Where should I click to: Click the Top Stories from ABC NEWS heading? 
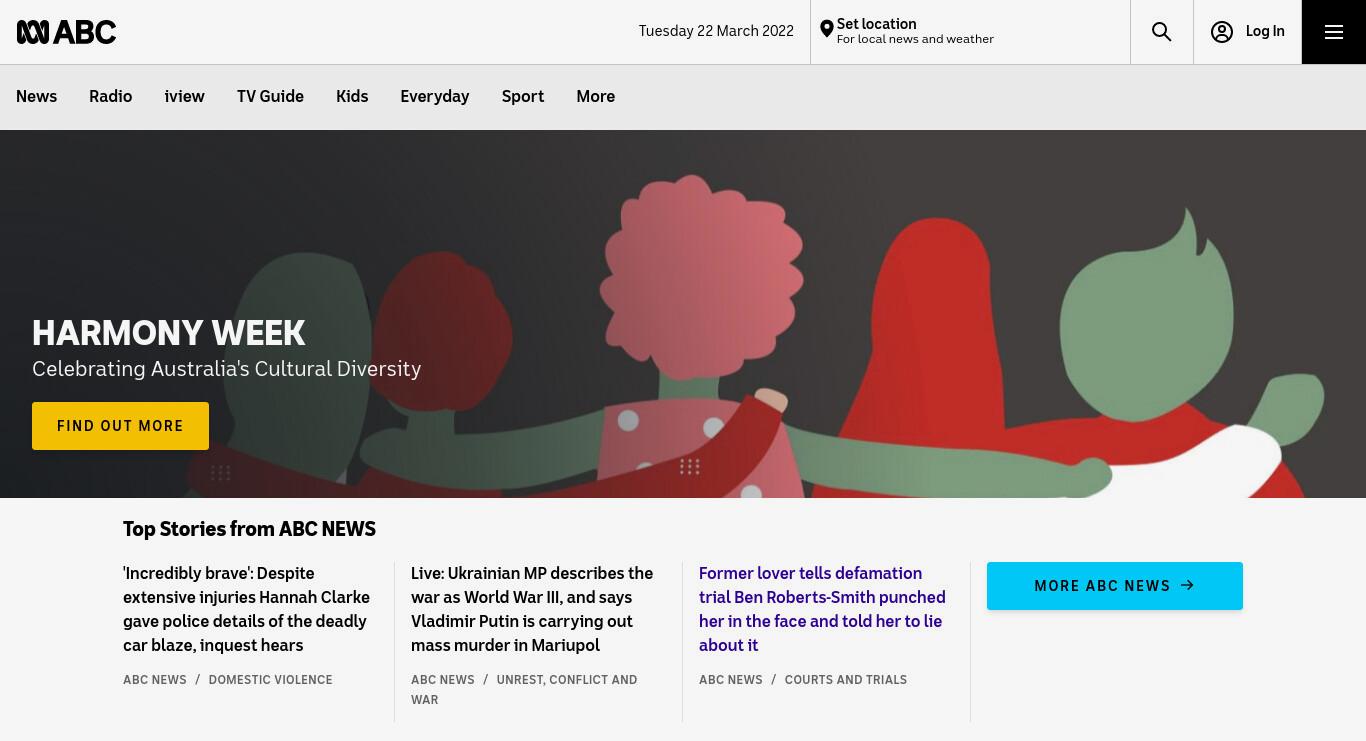(249, 529)
